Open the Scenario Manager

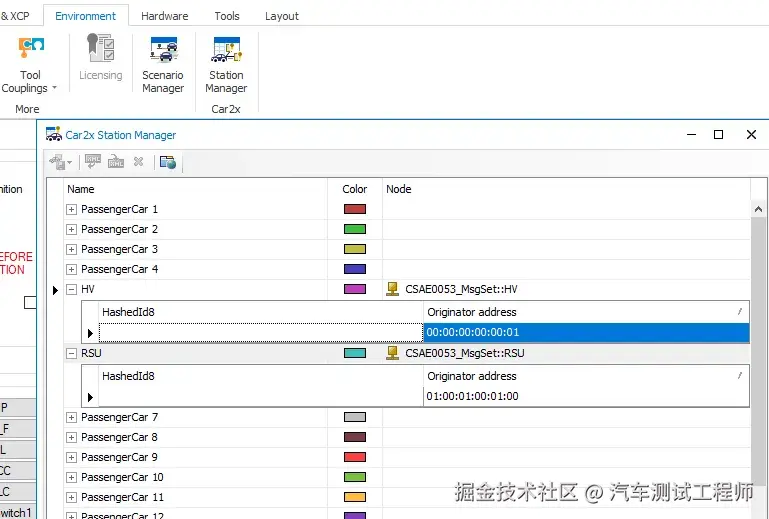tap(163, 65)
